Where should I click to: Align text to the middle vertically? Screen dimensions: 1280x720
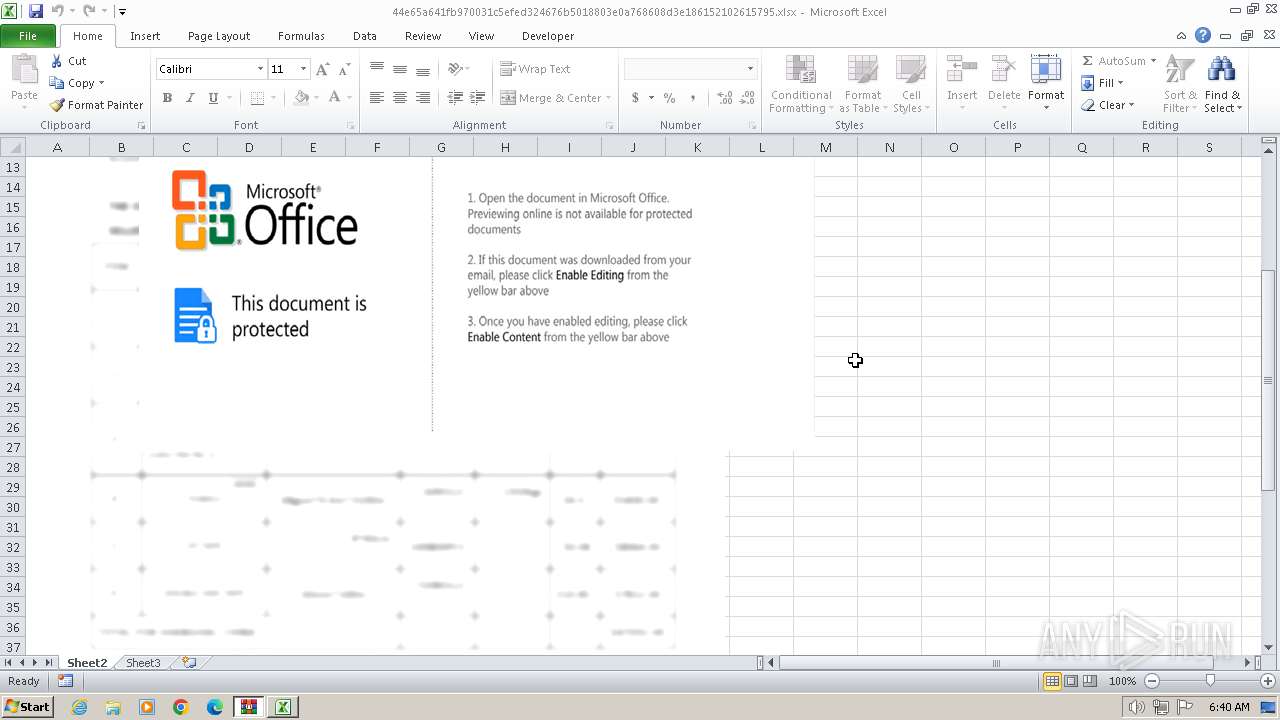pos(400,69)
